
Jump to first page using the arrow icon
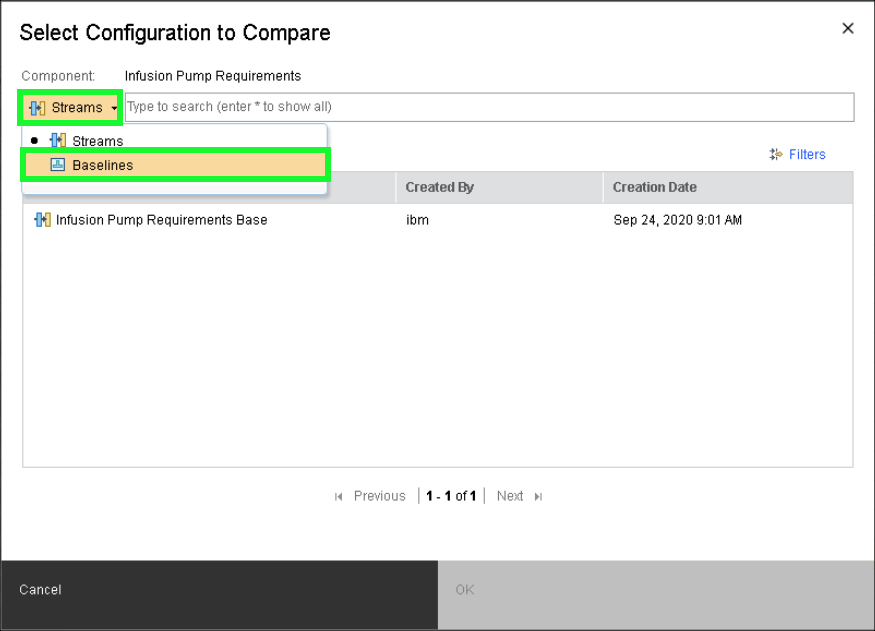point(338,496)
